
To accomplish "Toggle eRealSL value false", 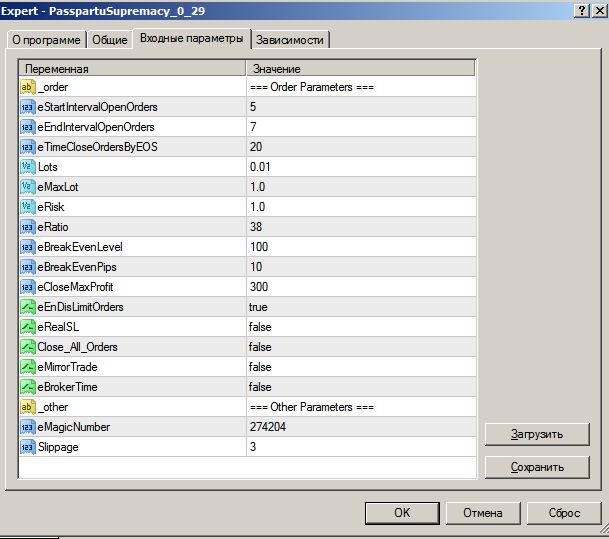I will click(361, 327).
